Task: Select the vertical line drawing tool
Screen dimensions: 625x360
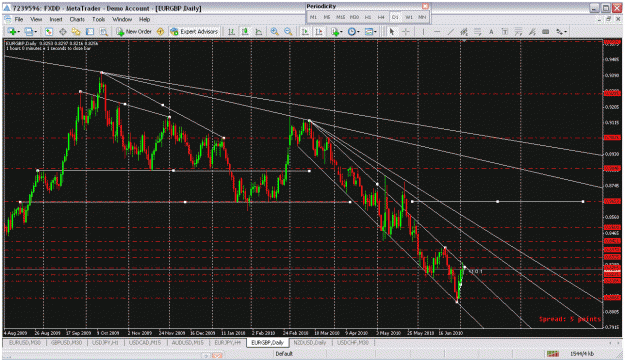Action: click(423, 31)
